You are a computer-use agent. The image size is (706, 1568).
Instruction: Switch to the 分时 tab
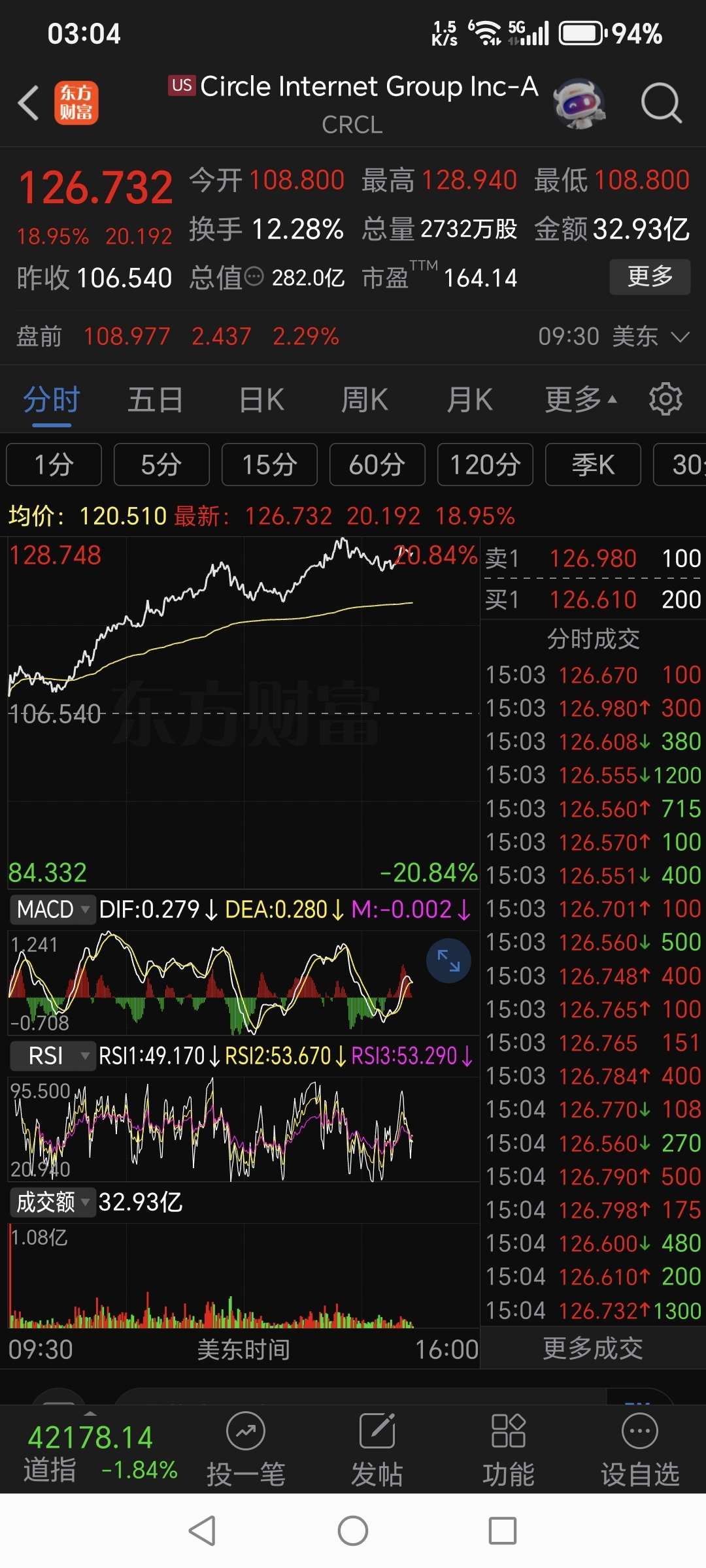(x=52, y=399)
